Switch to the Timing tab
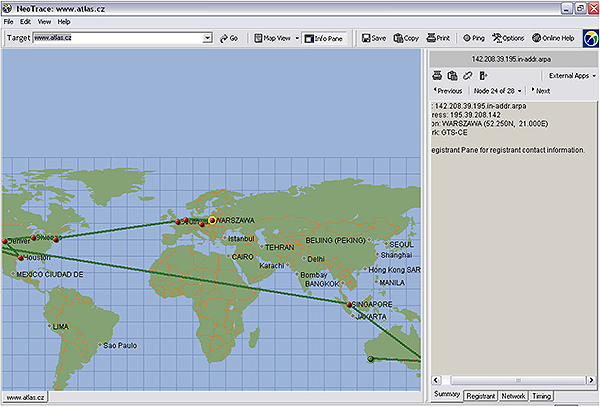The image size is (600, 407). (x=541, y=396)
